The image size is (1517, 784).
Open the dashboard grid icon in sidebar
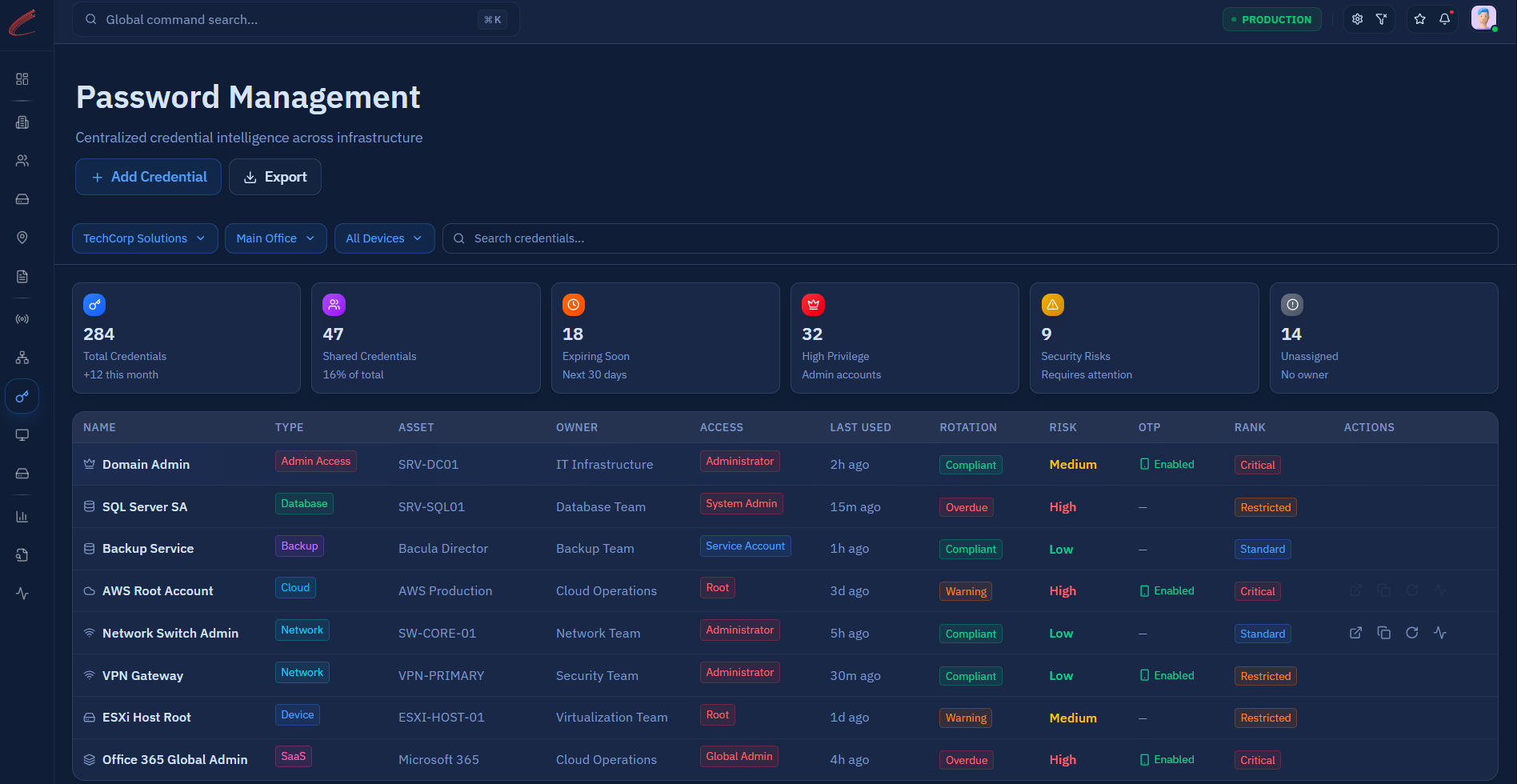click(22, 79)
